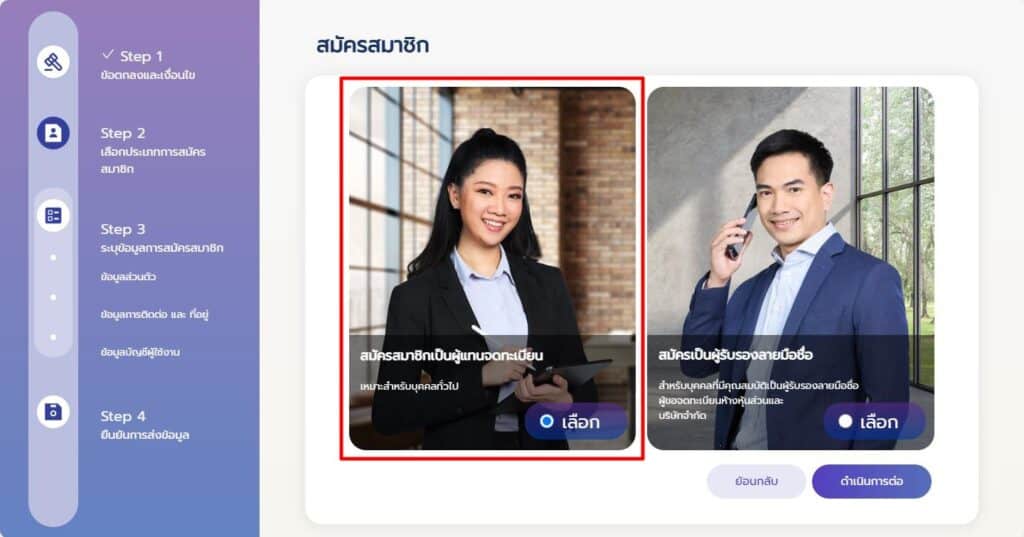Go to ข้อมูลการติดต่อ และ ที่อยู่ sub-step
The height and width of the screenshot is (537, 1024).
[154, 314]
